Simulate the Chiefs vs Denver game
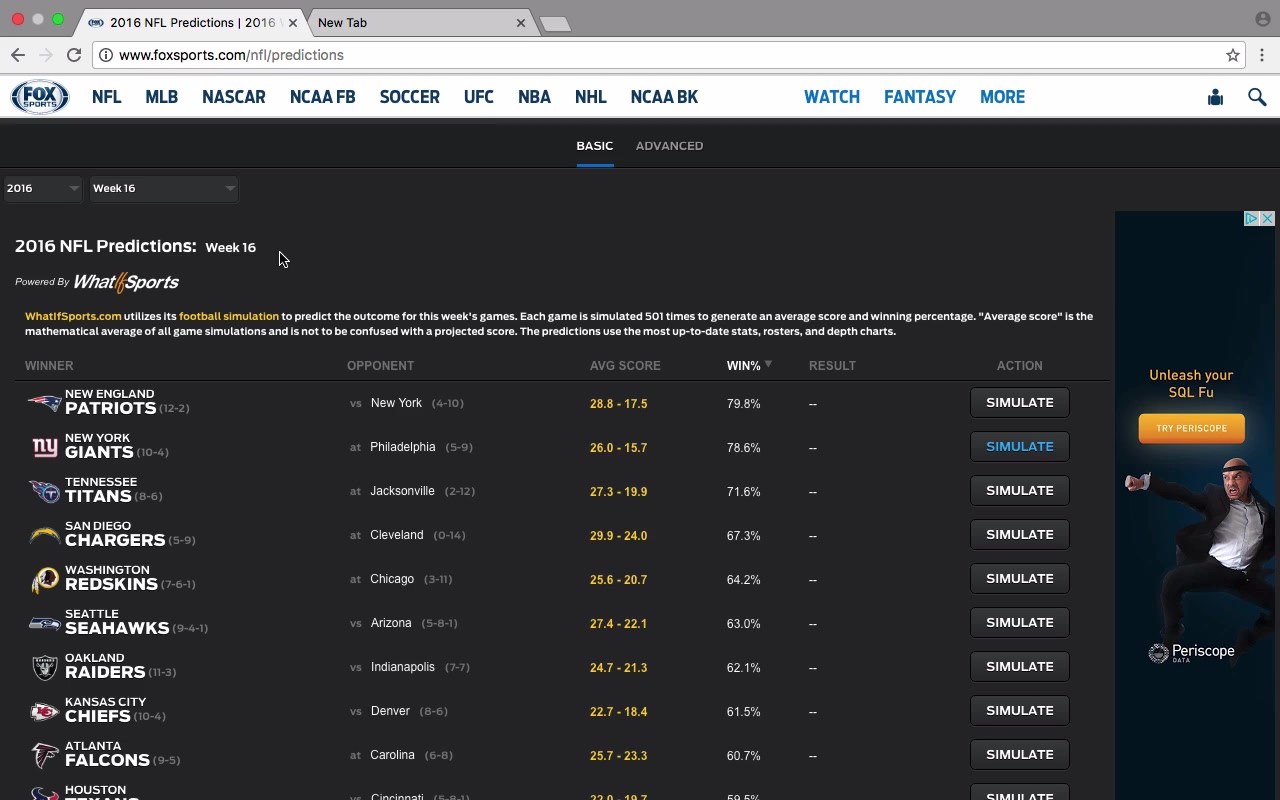This screenshot has width=1280, height=800. [x=1019, y=711]
